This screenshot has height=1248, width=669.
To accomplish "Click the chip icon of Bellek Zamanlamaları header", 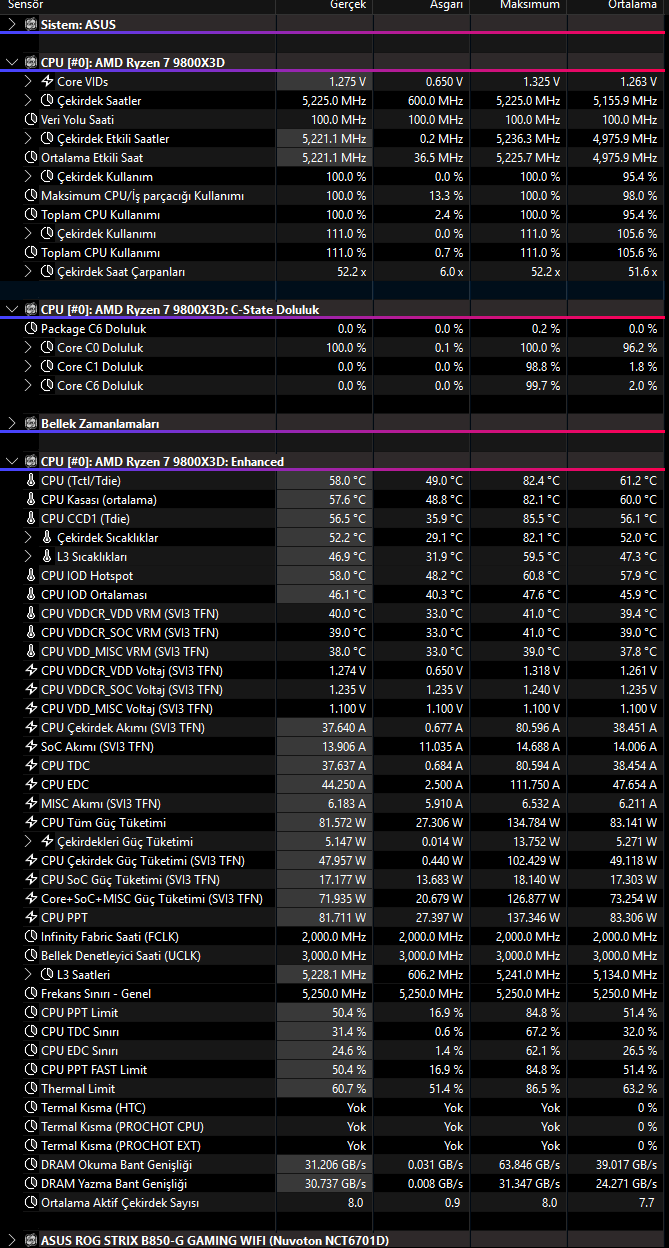I will (30, 424).
